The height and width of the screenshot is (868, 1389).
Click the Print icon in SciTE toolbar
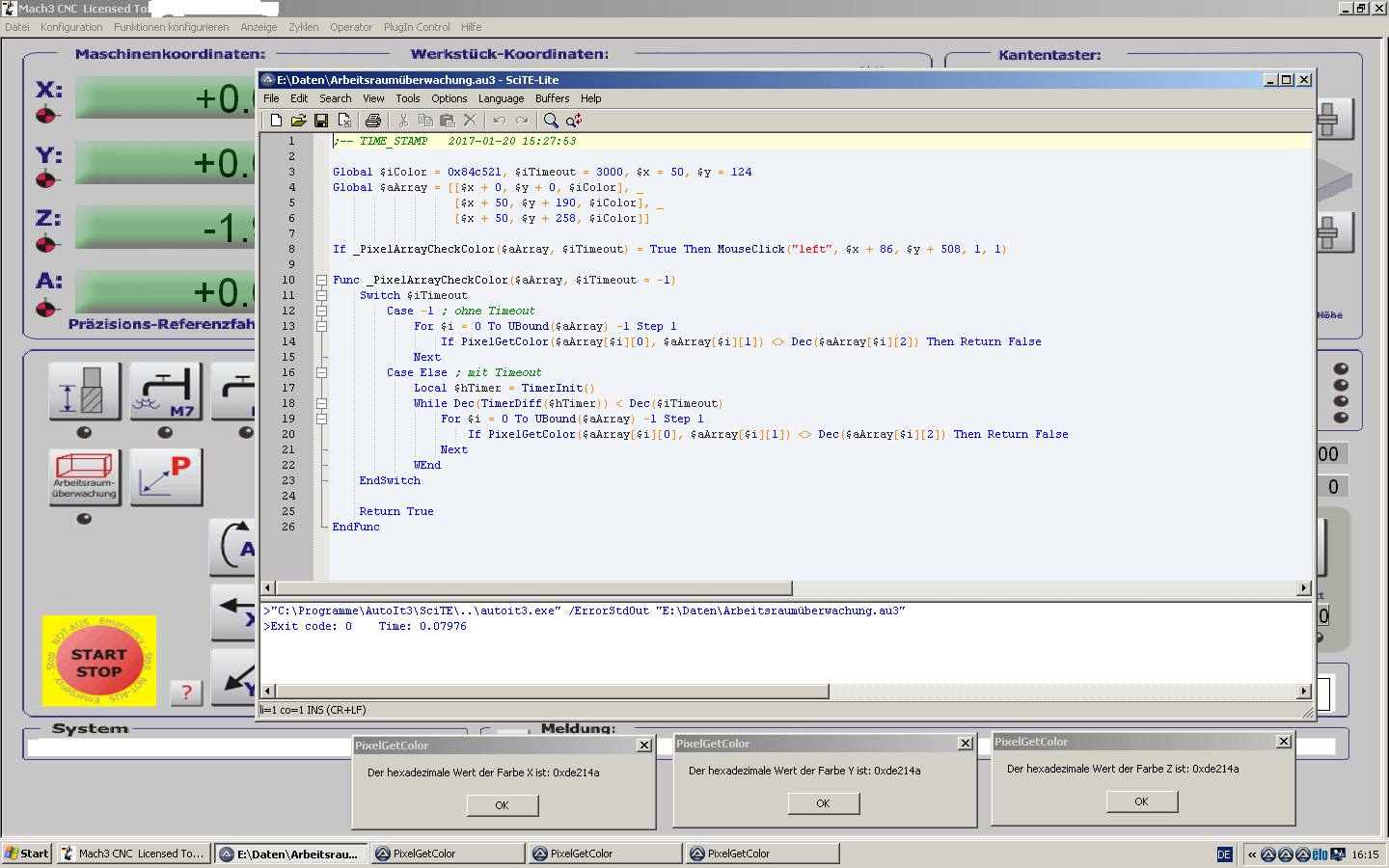pyautogui.click(x=373, y=121)
